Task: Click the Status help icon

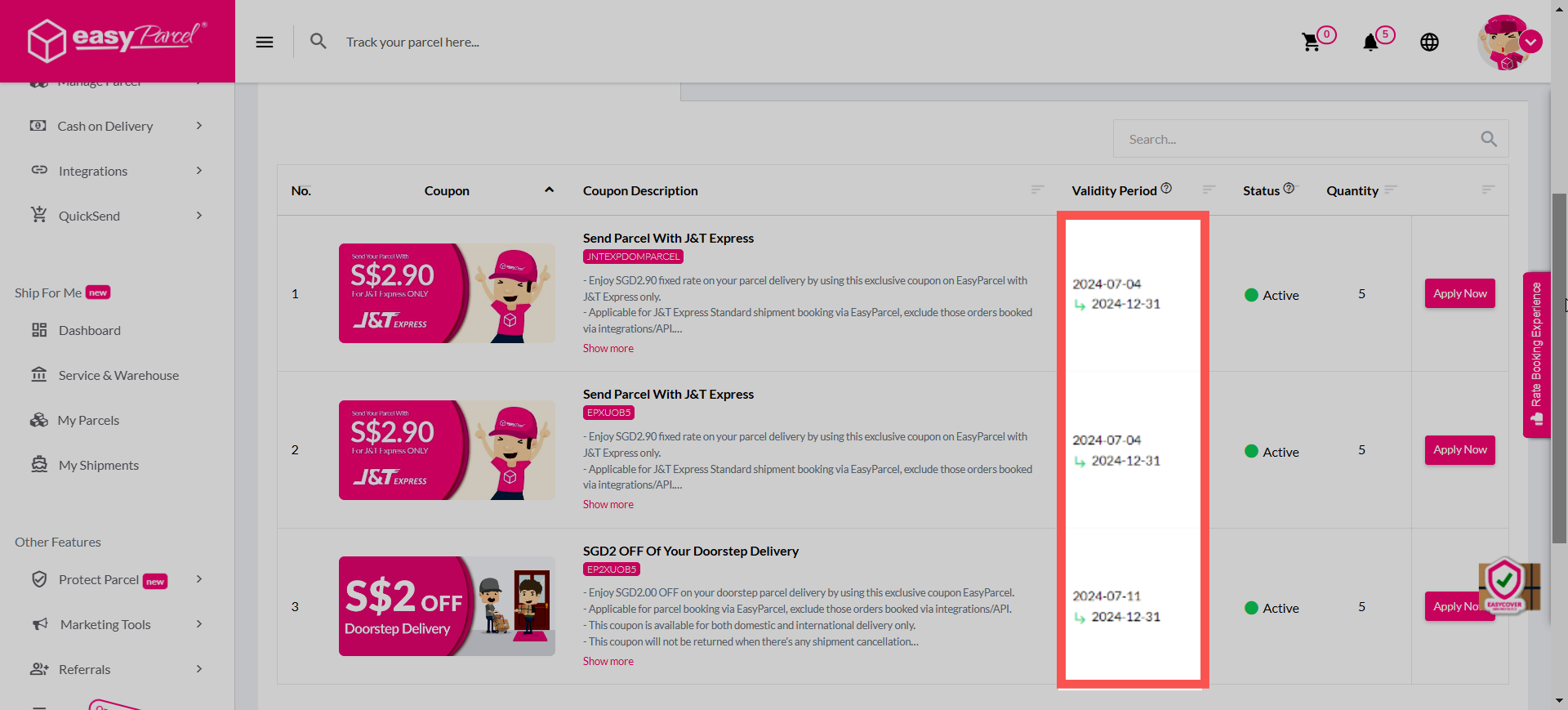Action: point(1289,188)
